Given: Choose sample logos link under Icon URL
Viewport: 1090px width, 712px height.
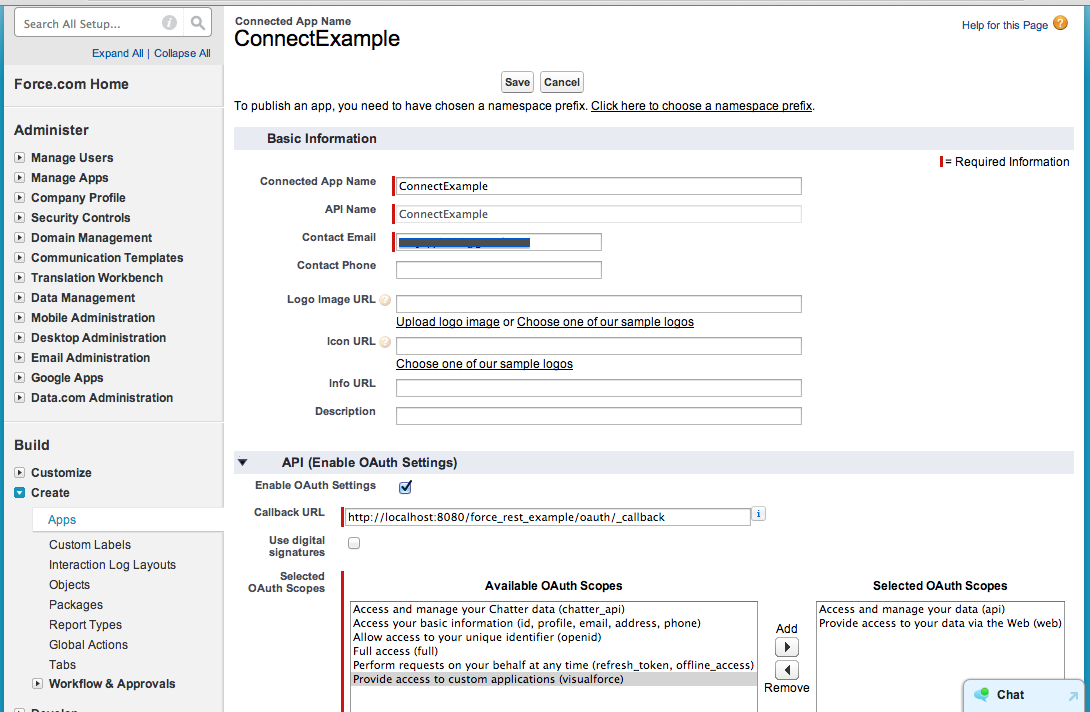Looking at the screenshot, I should [x=485, y=364].
